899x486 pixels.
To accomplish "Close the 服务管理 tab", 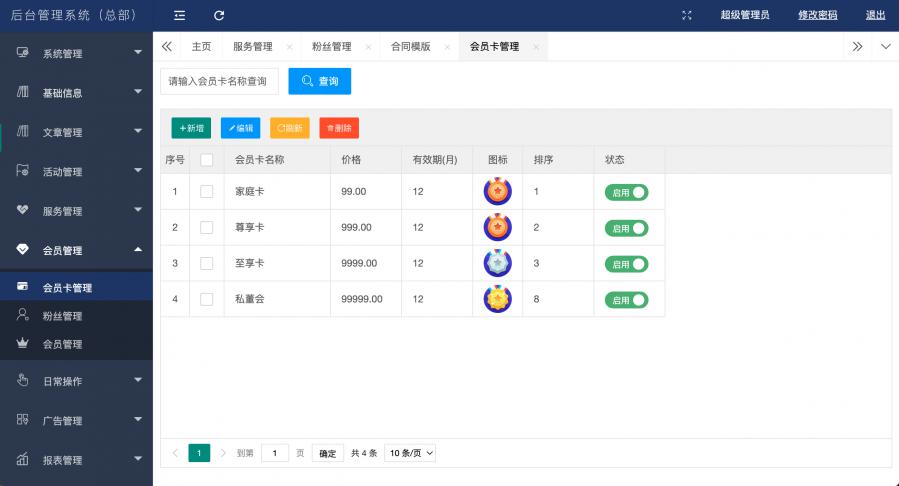I will 289,47.
